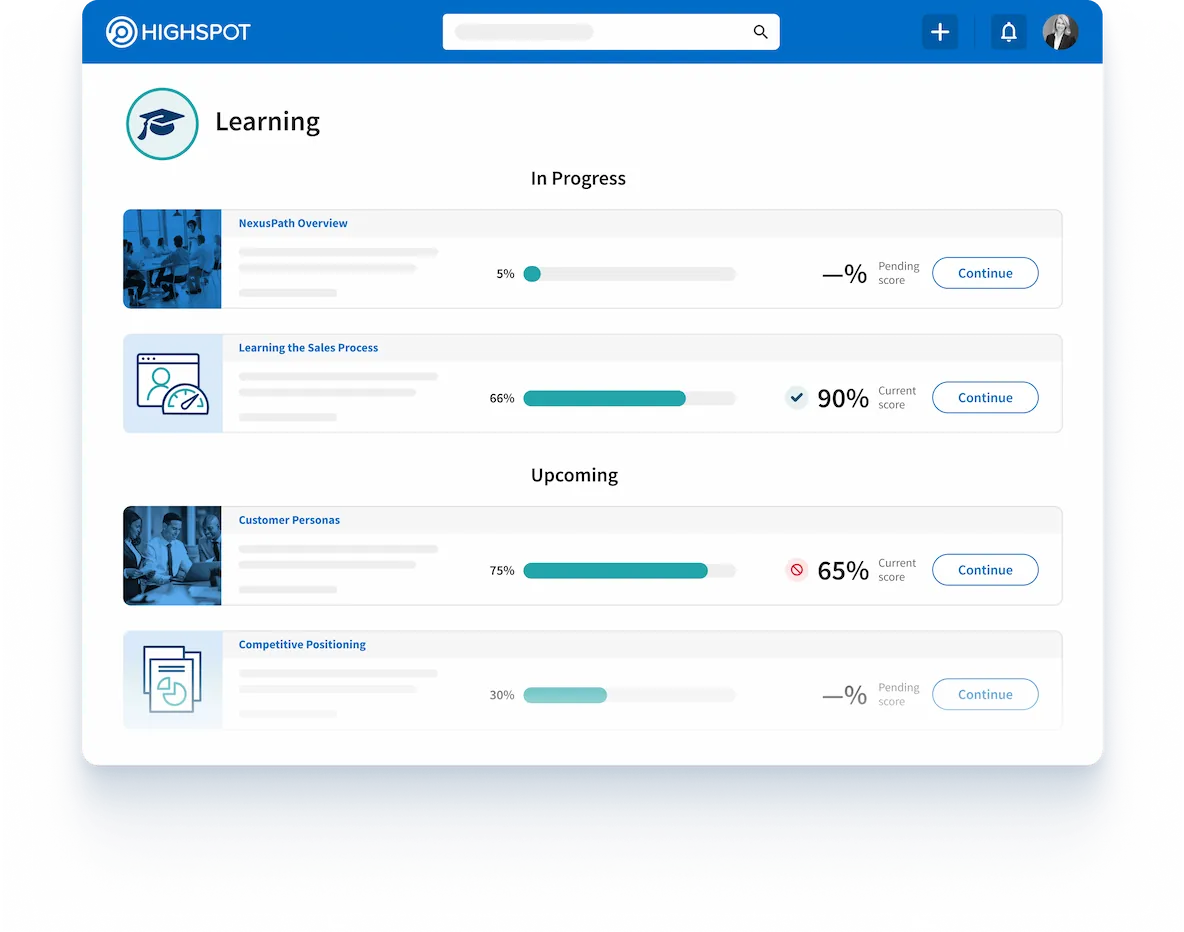This screenshot has height=932, width=1184.
Task: Click the Customer Personas course thumbnail
Action: (x=172, y=556)
